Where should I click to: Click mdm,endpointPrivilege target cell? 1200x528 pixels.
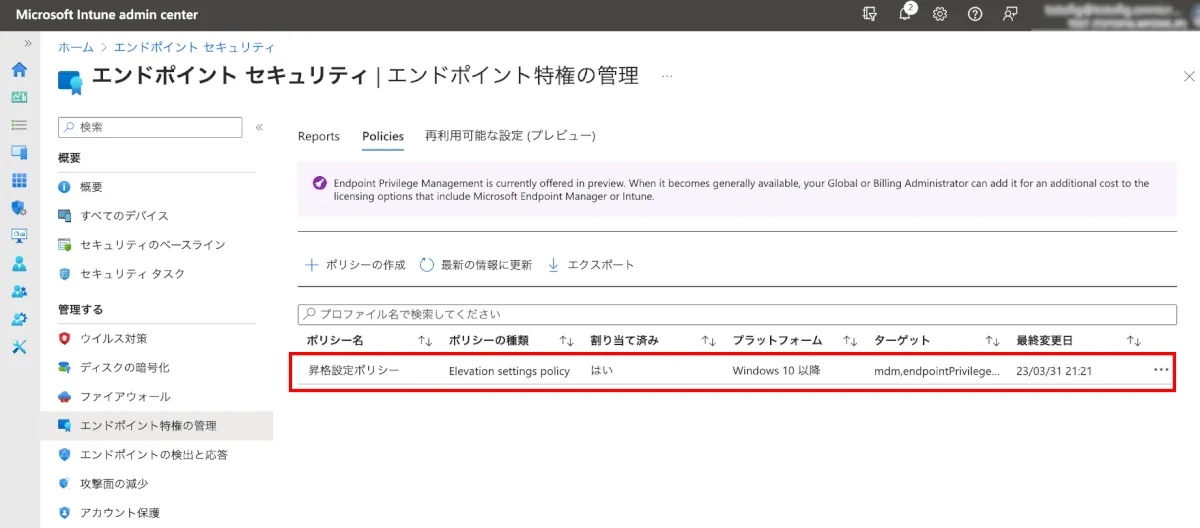[937, 371]
